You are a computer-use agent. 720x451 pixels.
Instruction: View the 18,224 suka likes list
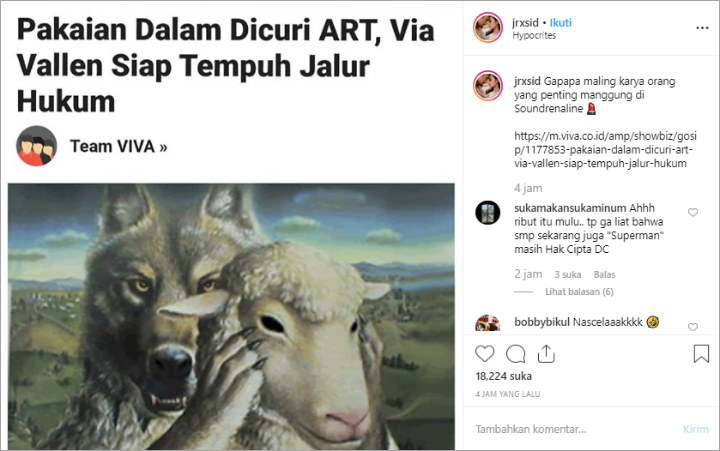pyautogui.click(x=504, y=376)
